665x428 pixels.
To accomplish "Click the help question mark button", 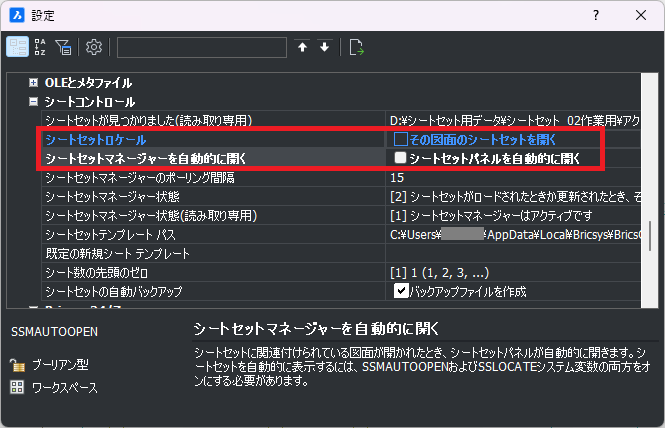I will click(x=596, y=15).
